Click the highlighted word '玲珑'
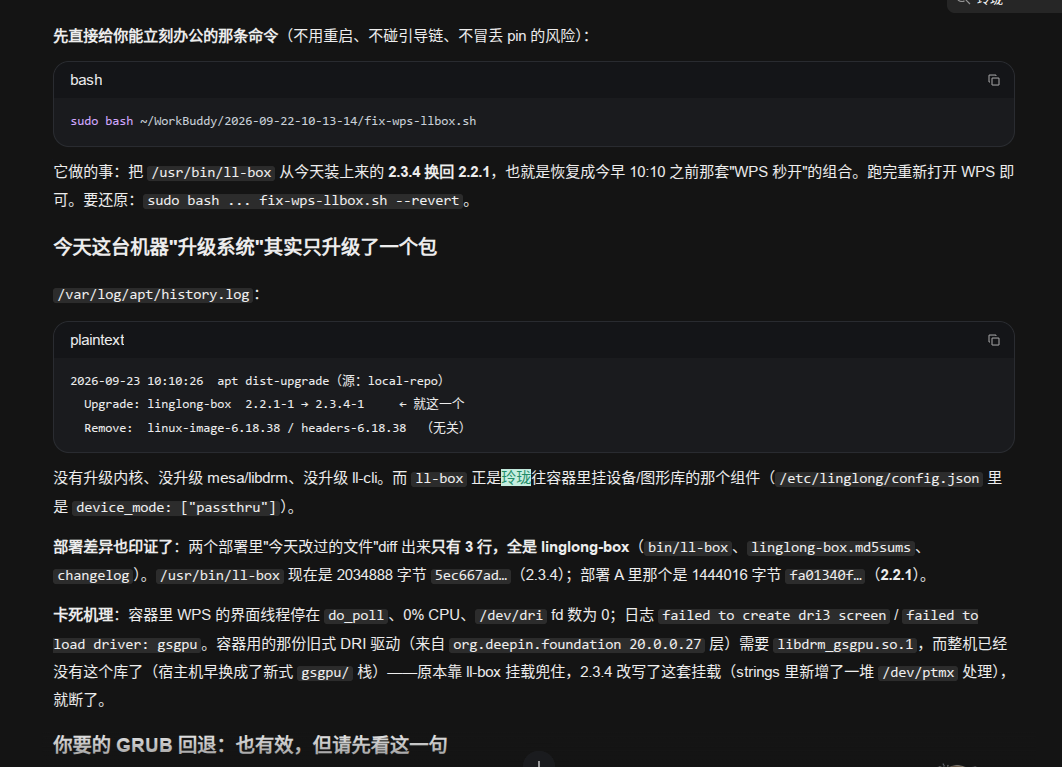This screenshot has height=767, width=1062. pyautogui.click(x=516, y=478)
